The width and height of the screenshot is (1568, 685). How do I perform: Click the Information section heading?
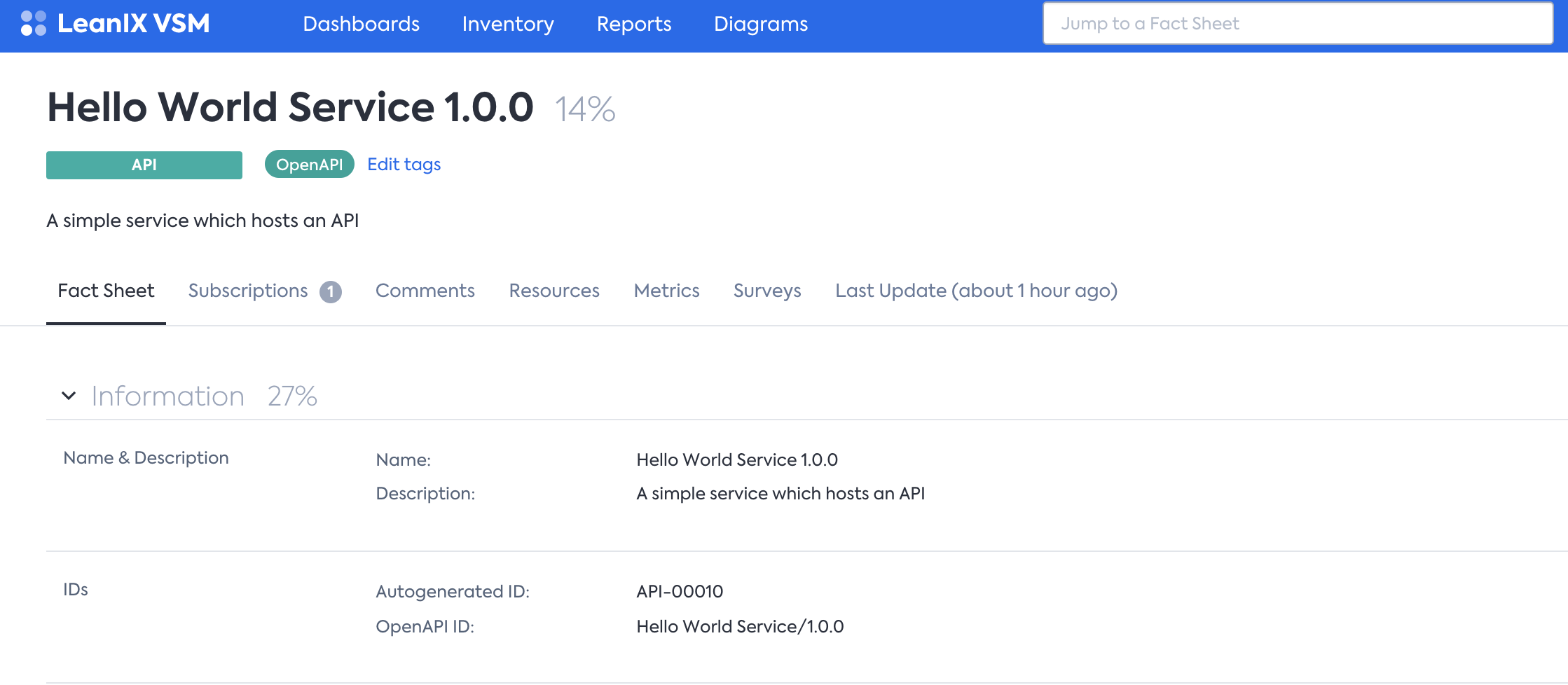[168, 396]
